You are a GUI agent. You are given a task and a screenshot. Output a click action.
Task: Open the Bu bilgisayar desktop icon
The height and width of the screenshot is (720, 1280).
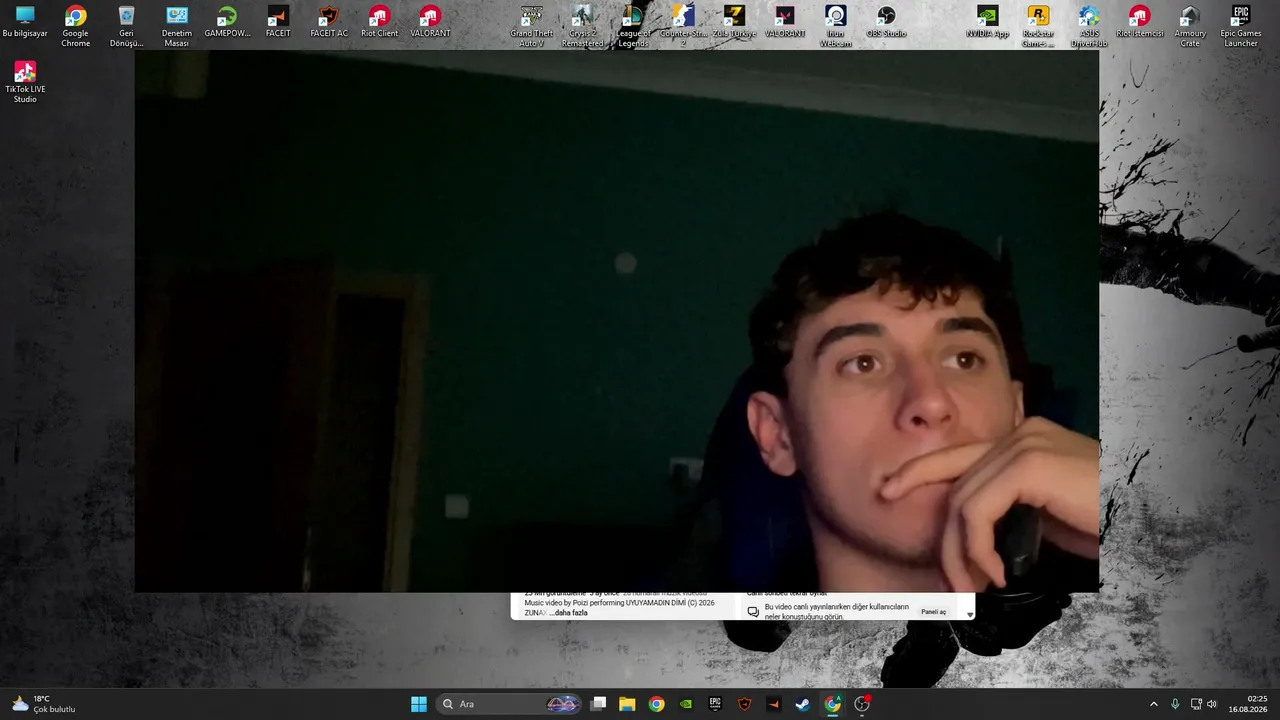pos(25,23)
